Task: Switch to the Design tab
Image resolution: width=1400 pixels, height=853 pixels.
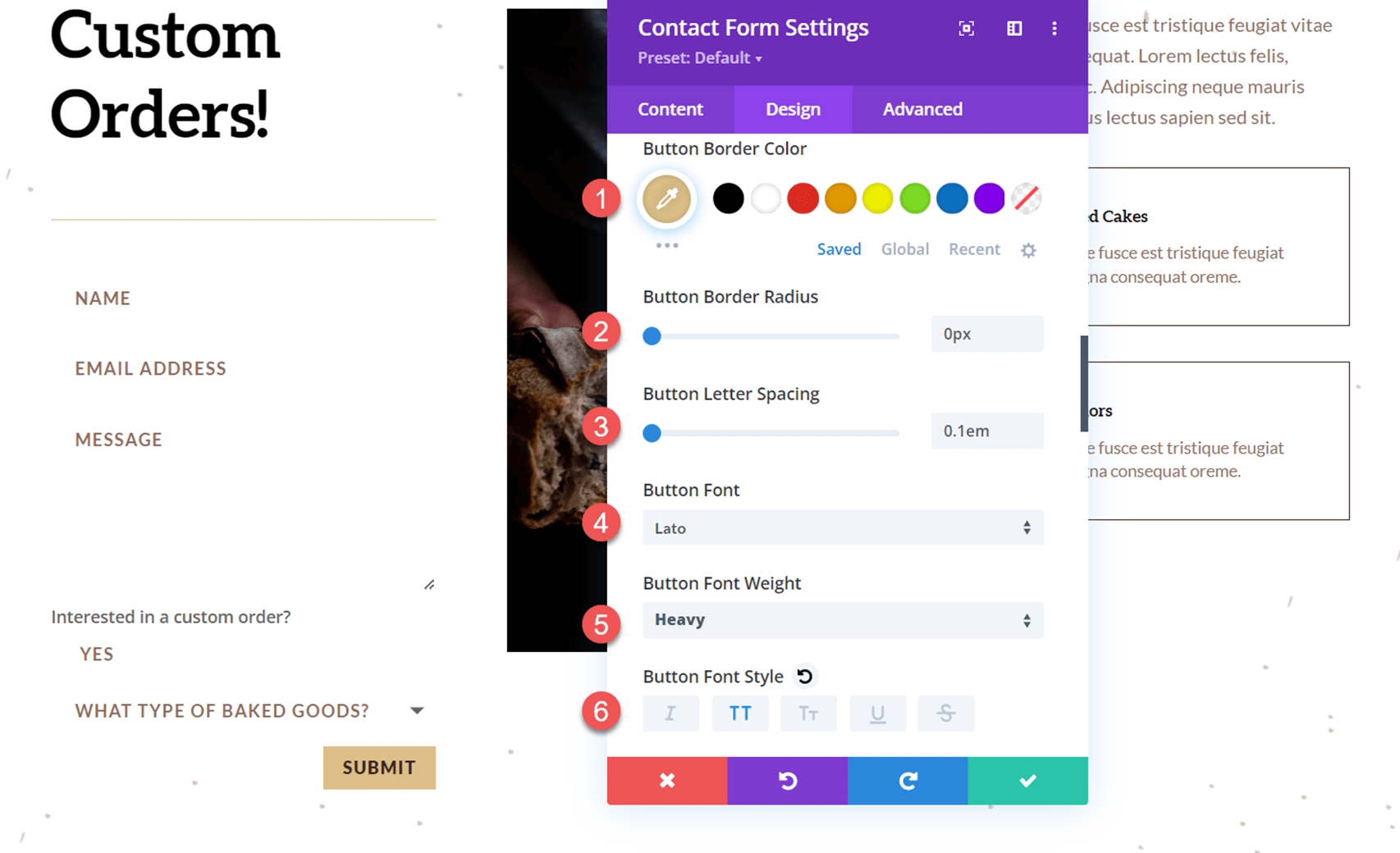Action: click(x=793, y=109)
